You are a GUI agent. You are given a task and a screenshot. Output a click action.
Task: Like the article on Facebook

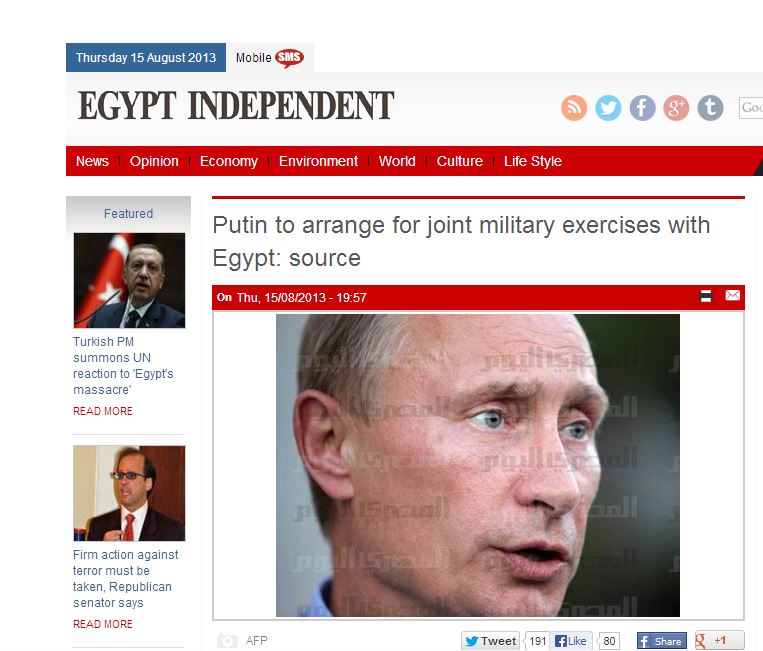coord(571,641)
